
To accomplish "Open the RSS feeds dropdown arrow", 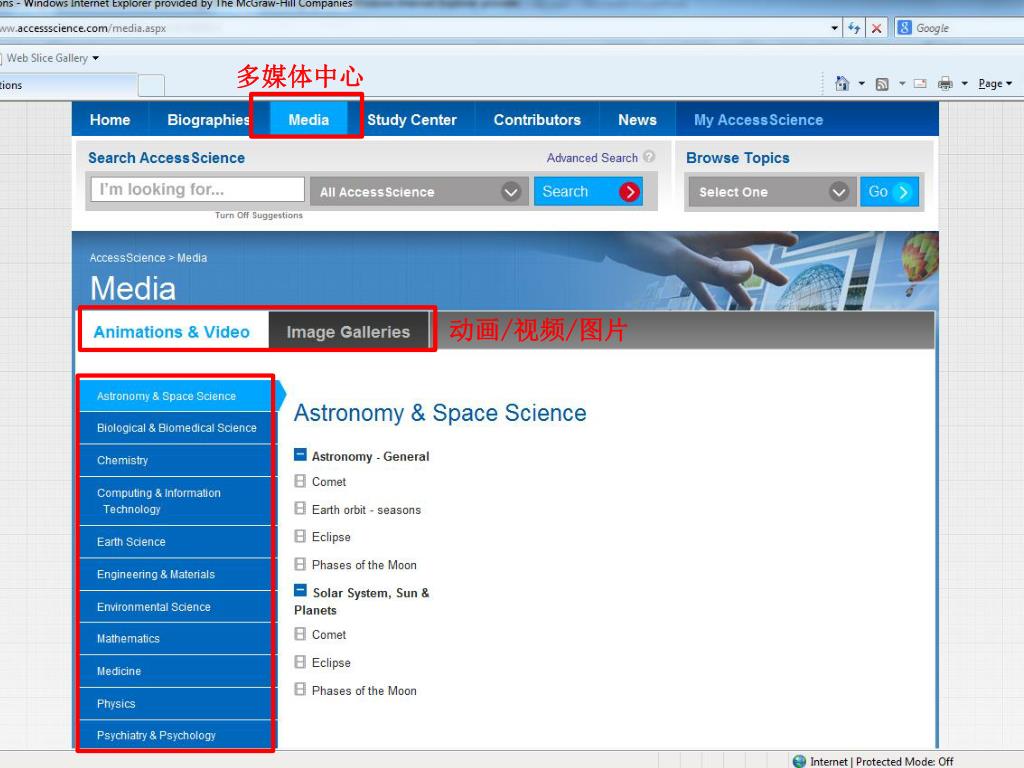I will click(902, 84).
